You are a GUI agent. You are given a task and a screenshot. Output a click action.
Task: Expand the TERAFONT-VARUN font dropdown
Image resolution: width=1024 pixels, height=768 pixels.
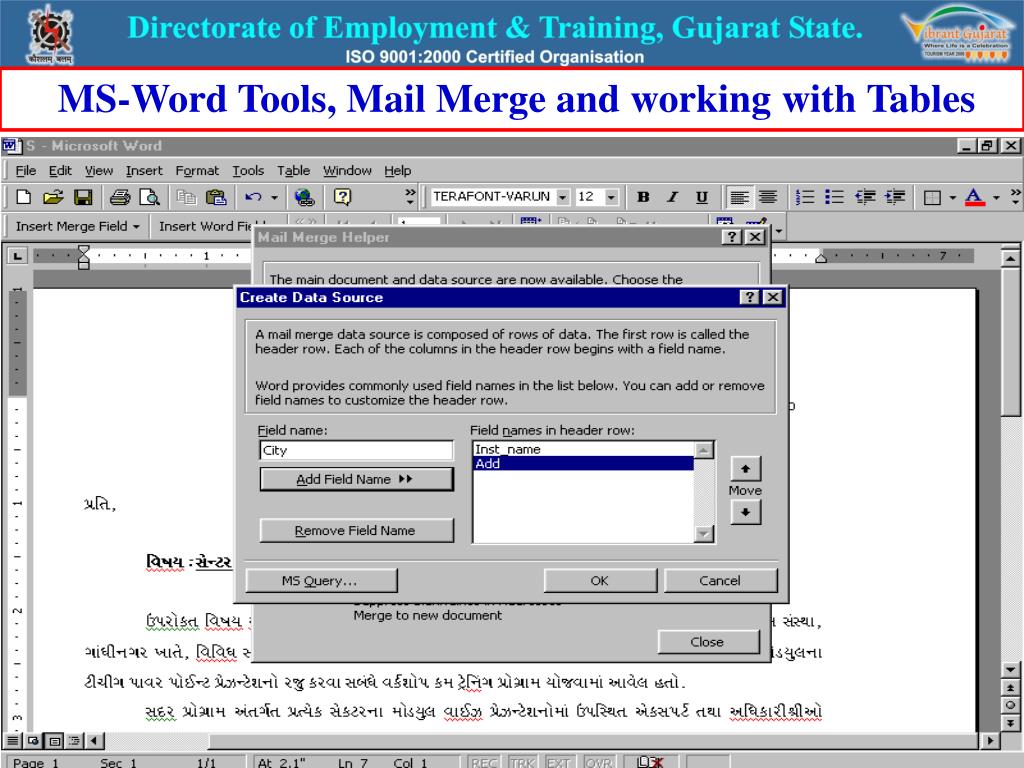click(563, 197)
